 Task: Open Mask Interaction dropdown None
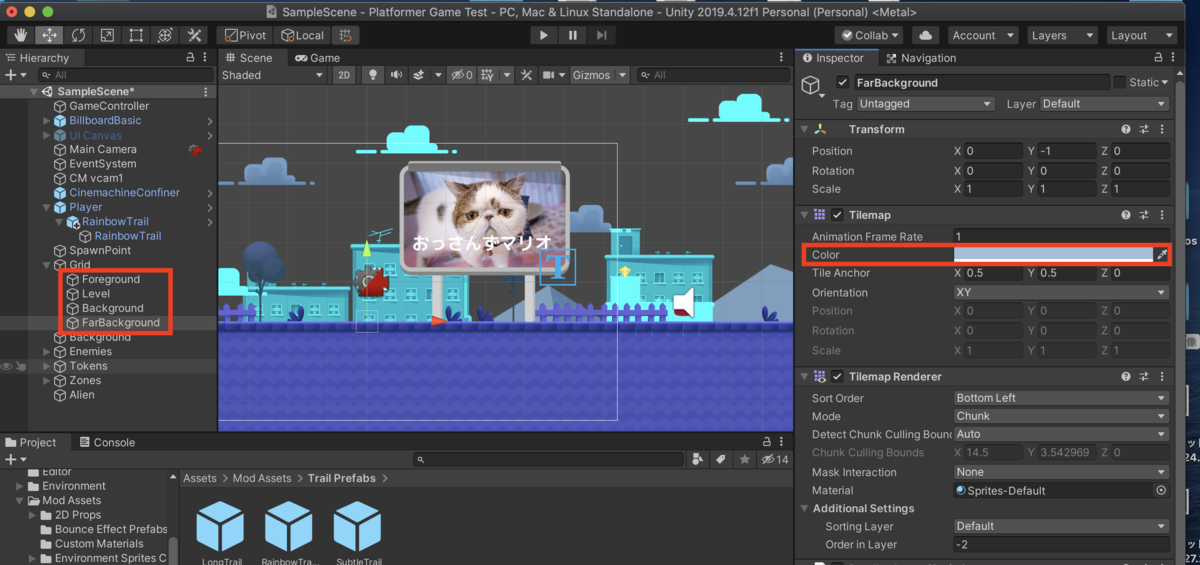[1061, 472]
